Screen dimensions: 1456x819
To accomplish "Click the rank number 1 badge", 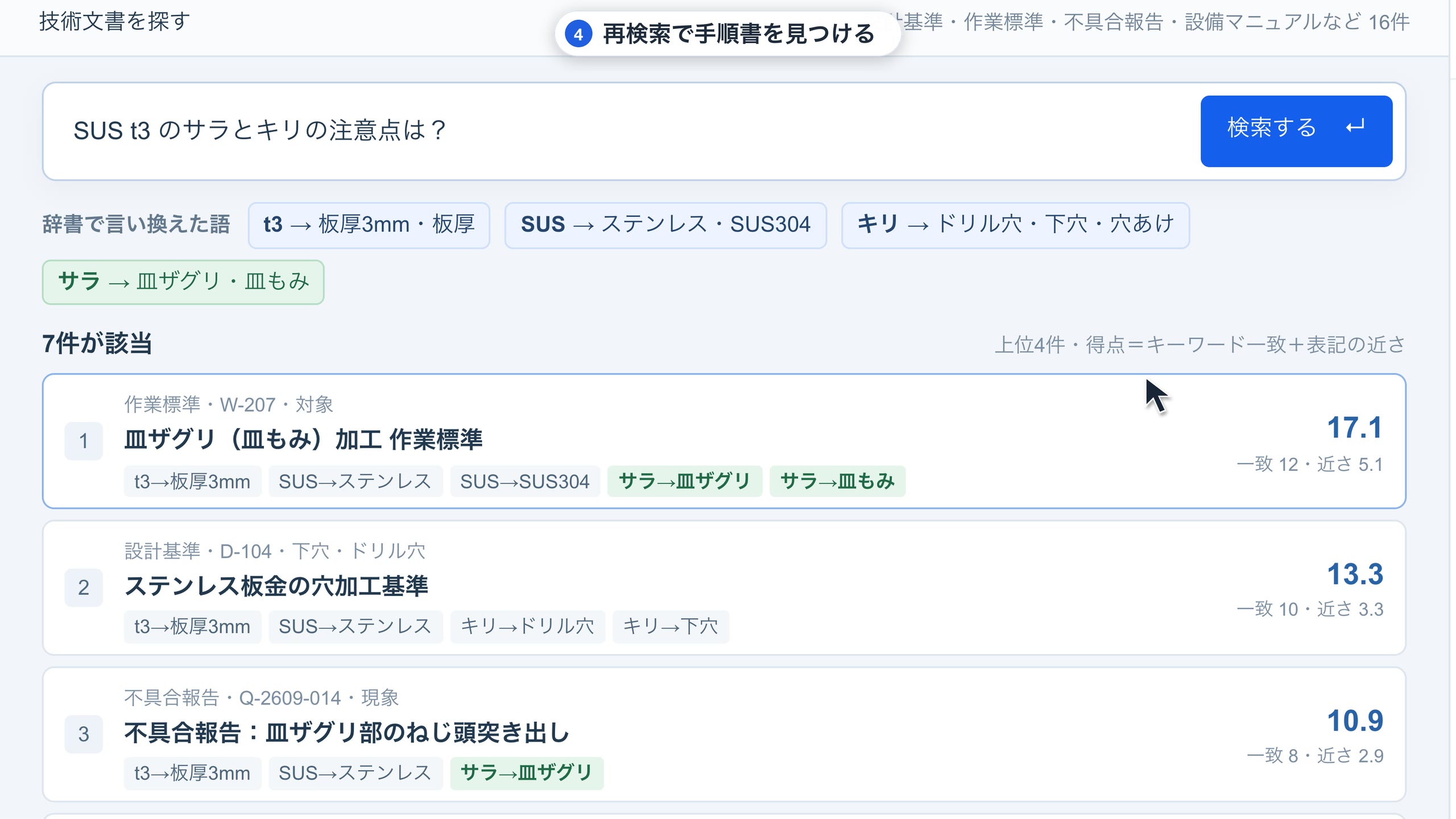I will coord(84,441).
